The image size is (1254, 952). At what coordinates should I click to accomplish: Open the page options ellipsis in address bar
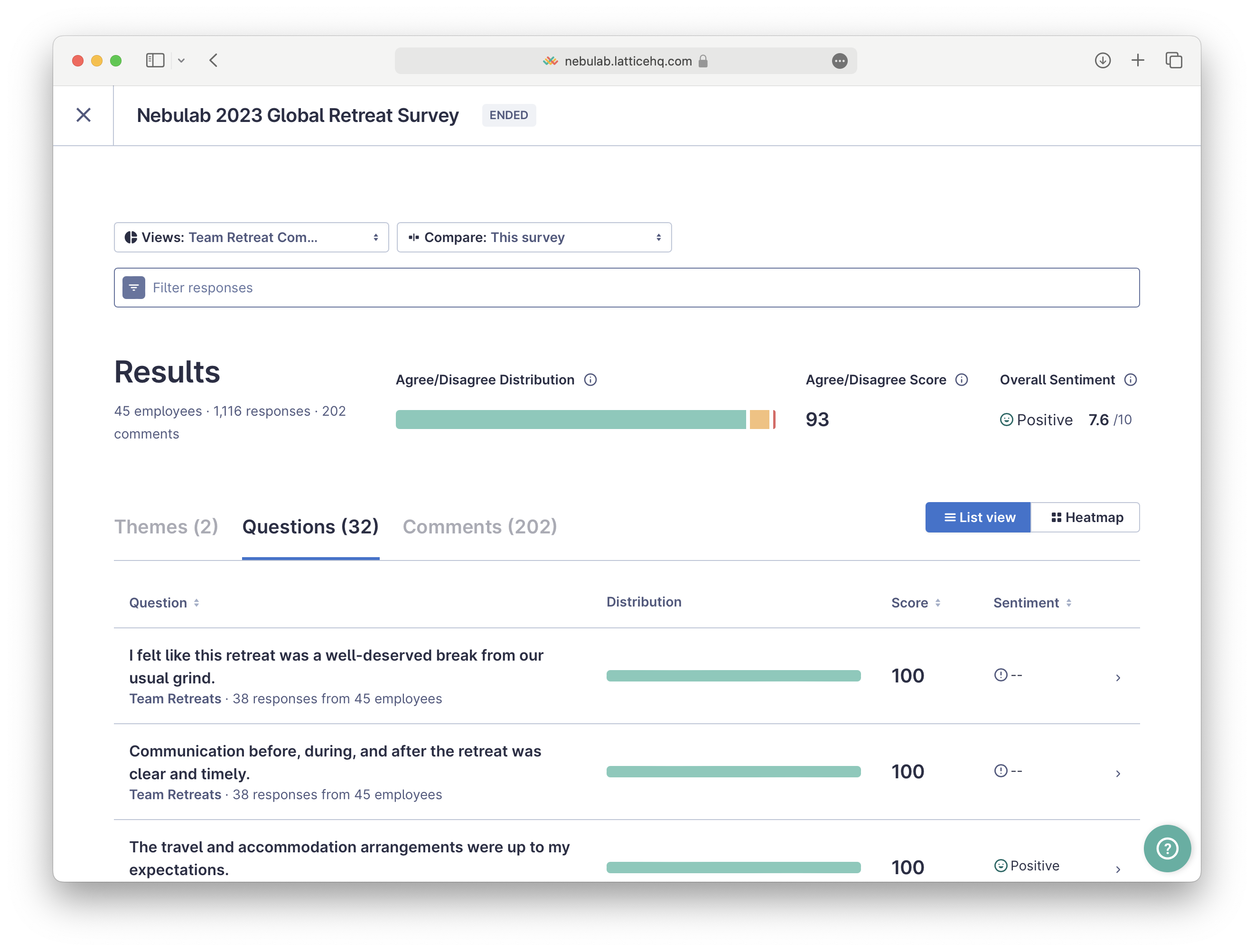pos(840,61)
